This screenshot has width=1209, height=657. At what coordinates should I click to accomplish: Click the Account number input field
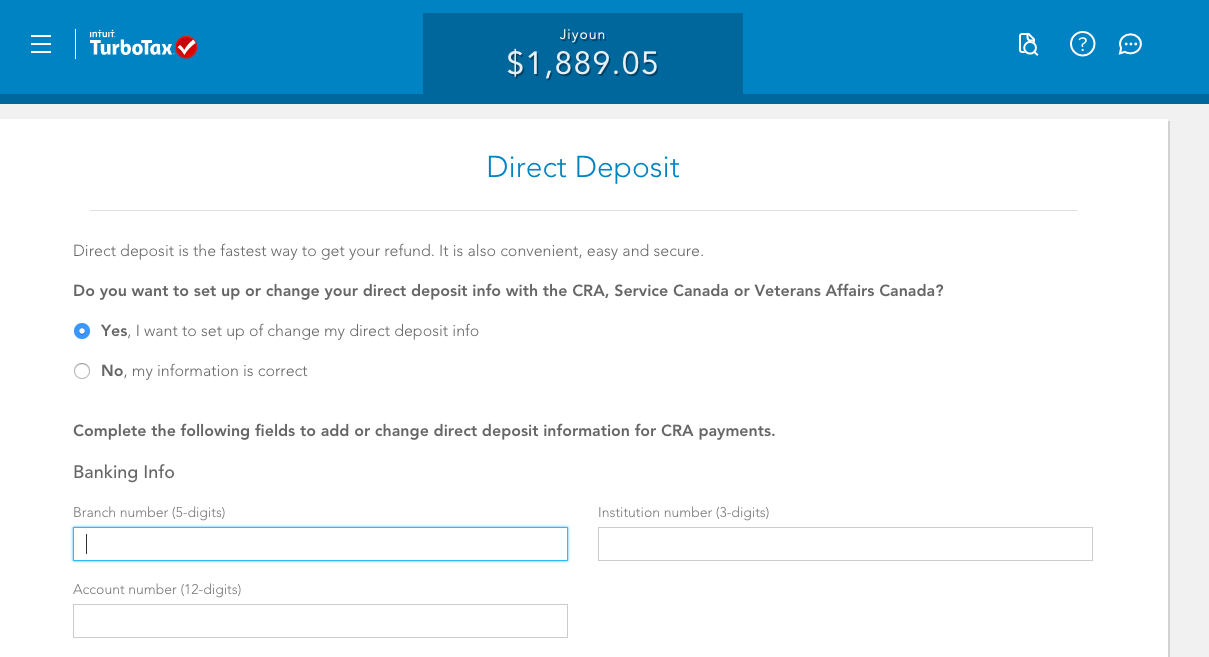(x=320, y=621)
